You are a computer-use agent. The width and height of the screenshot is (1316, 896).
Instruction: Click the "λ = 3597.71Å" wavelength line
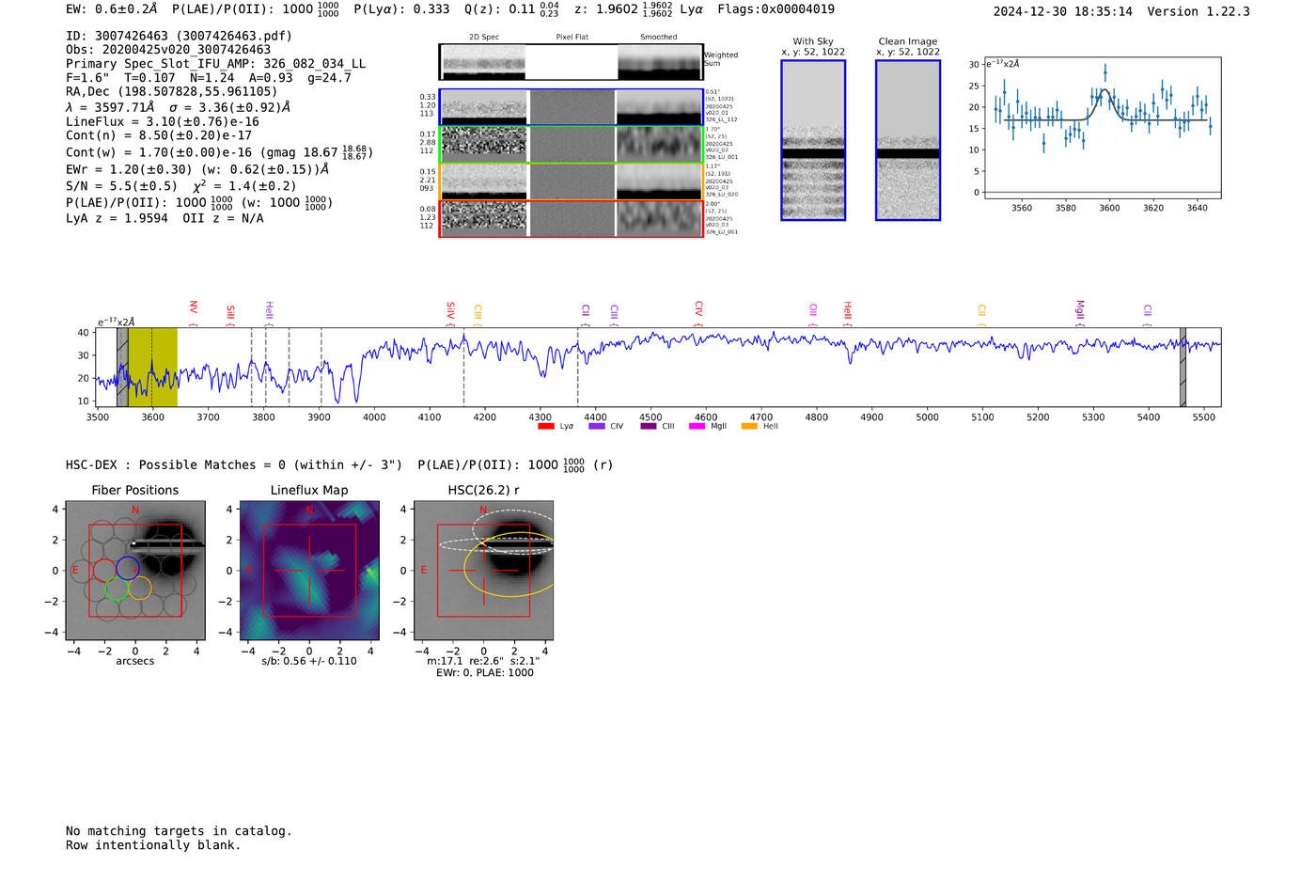pos(179,107)
